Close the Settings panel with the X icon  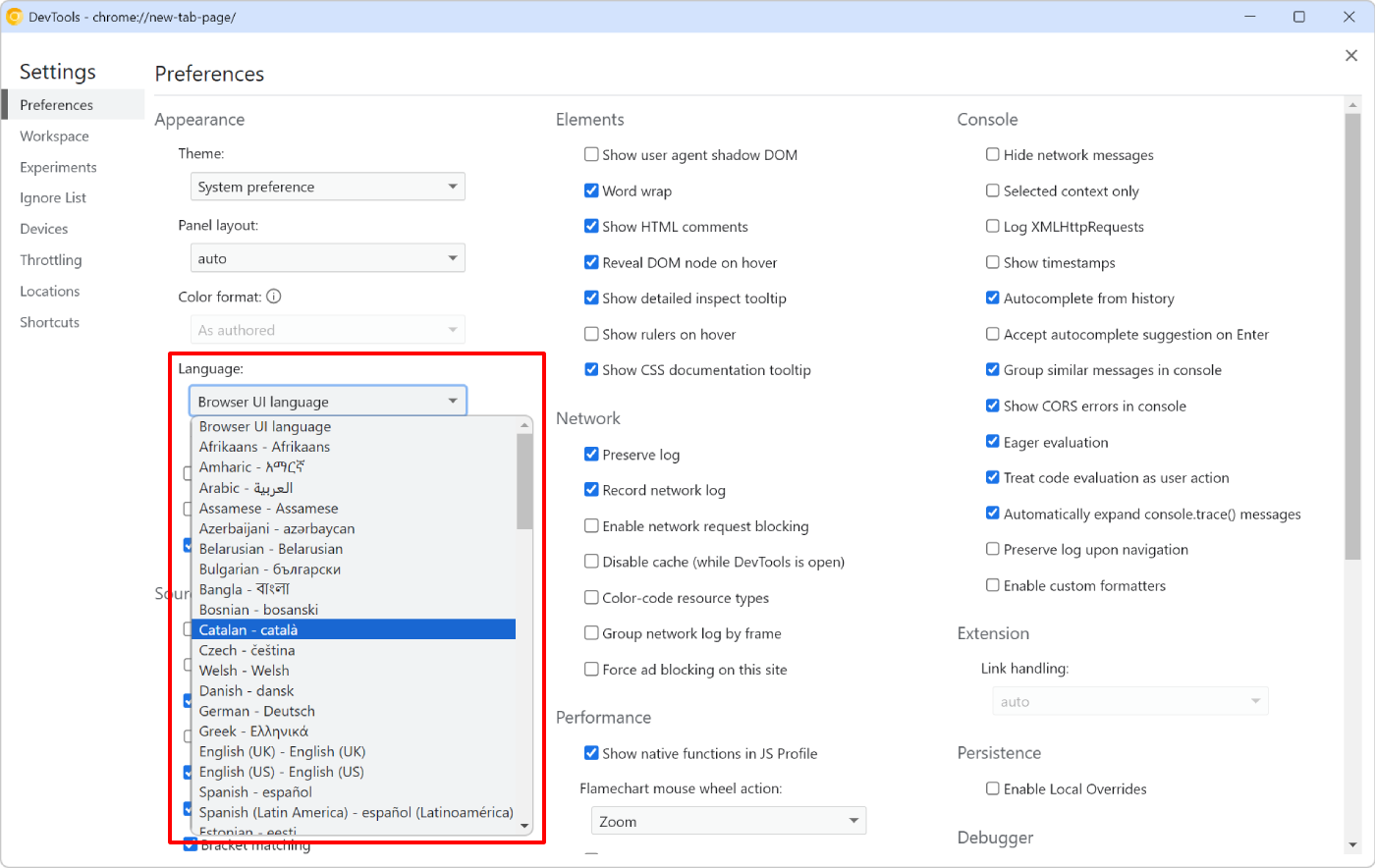click(1351, 55)
